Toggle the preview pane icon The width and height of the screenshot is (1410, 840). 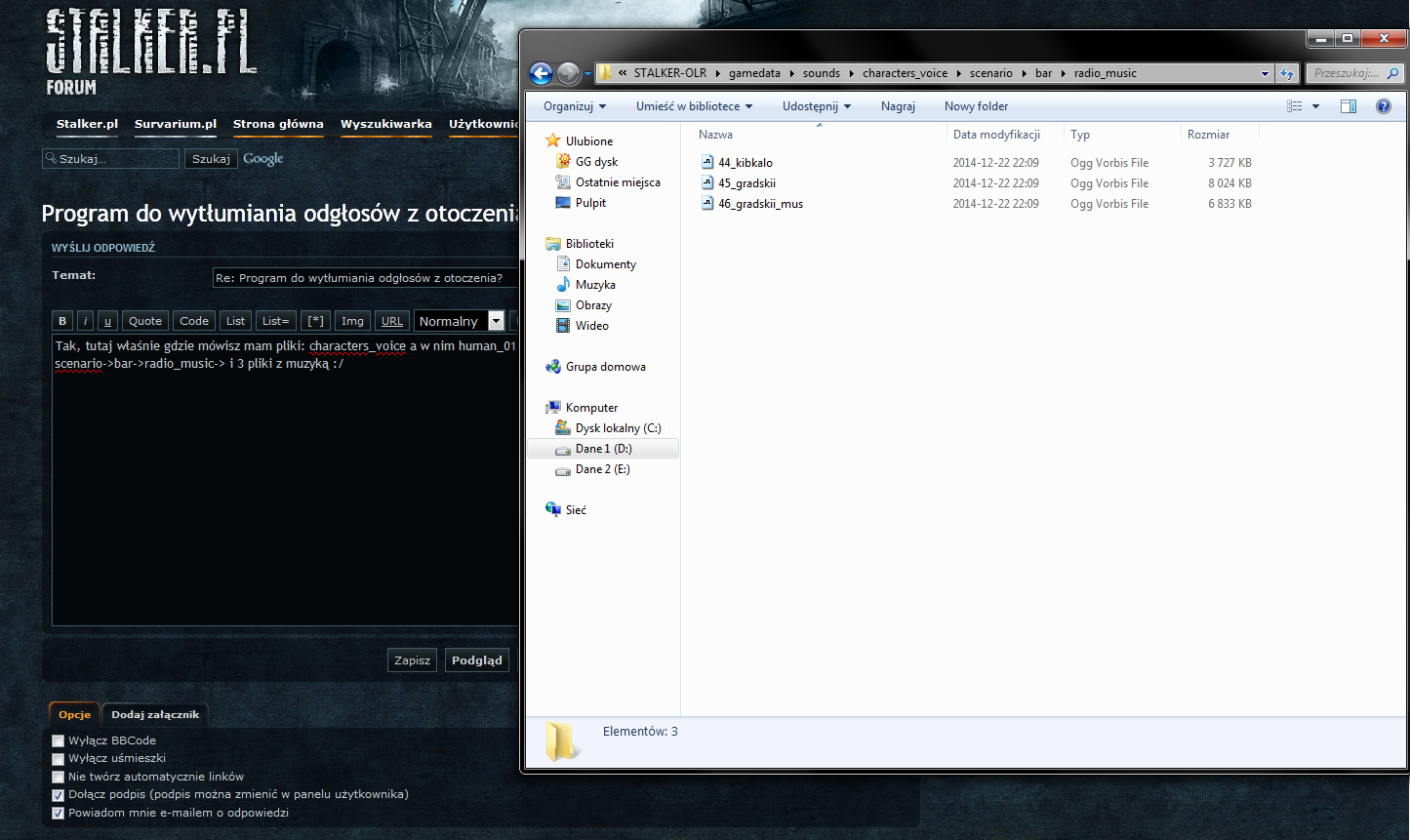(1349, 106)
